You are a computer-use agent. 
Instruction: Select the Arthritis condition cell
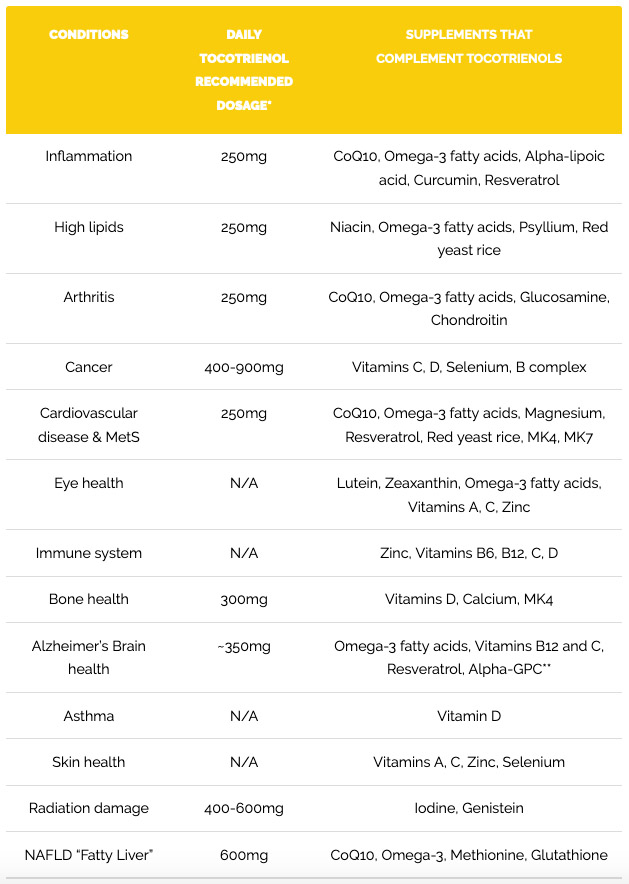[x=89, y=297]
